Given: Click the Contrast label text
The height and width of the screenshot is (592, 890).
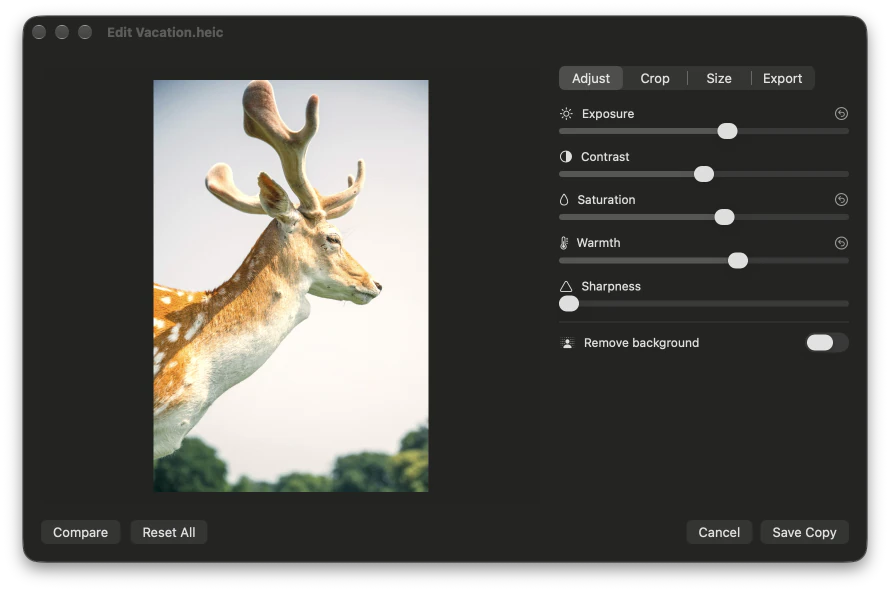Looking at the screenshot, I should [x=605, y=157].
